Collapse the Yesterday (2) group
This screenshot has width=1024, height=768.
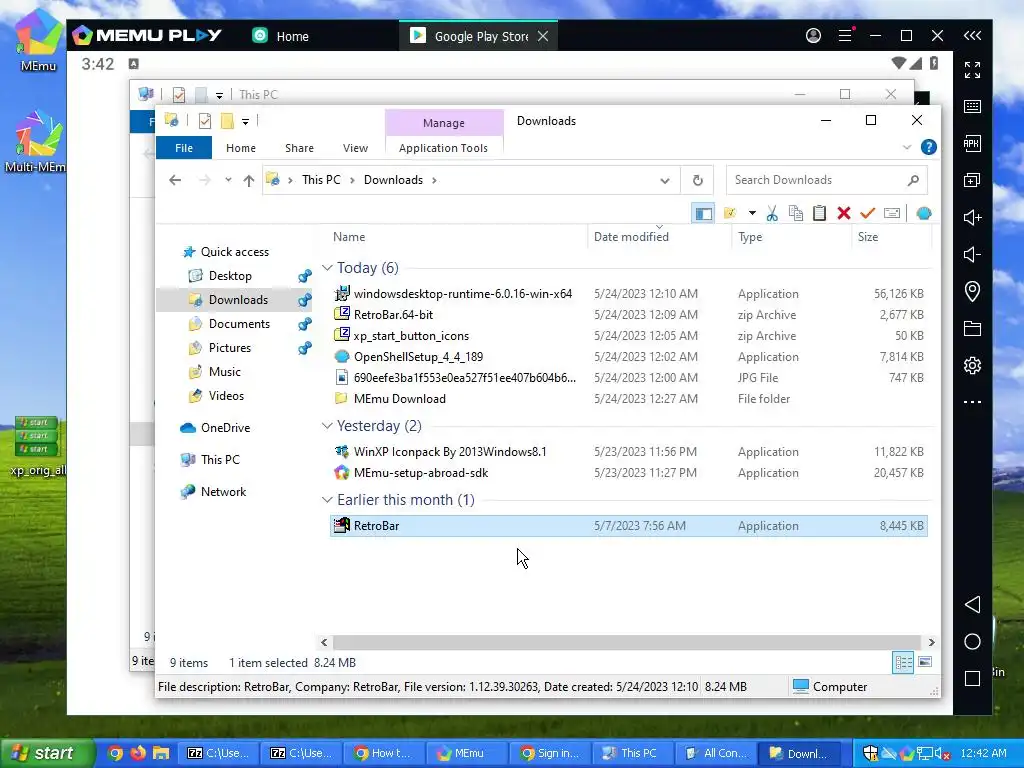coord(327,426)
